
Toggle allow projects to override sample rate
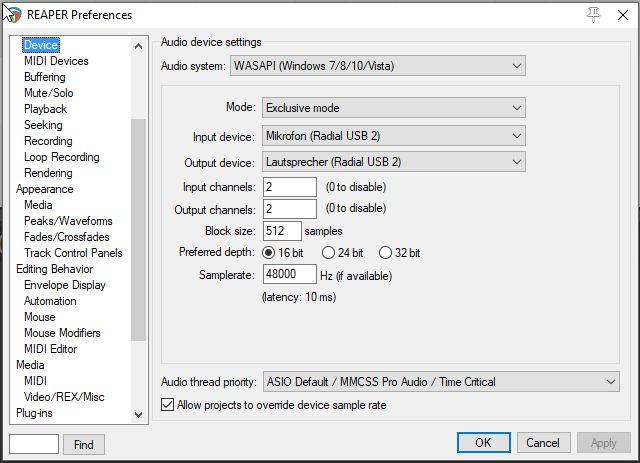click(167, 405)
